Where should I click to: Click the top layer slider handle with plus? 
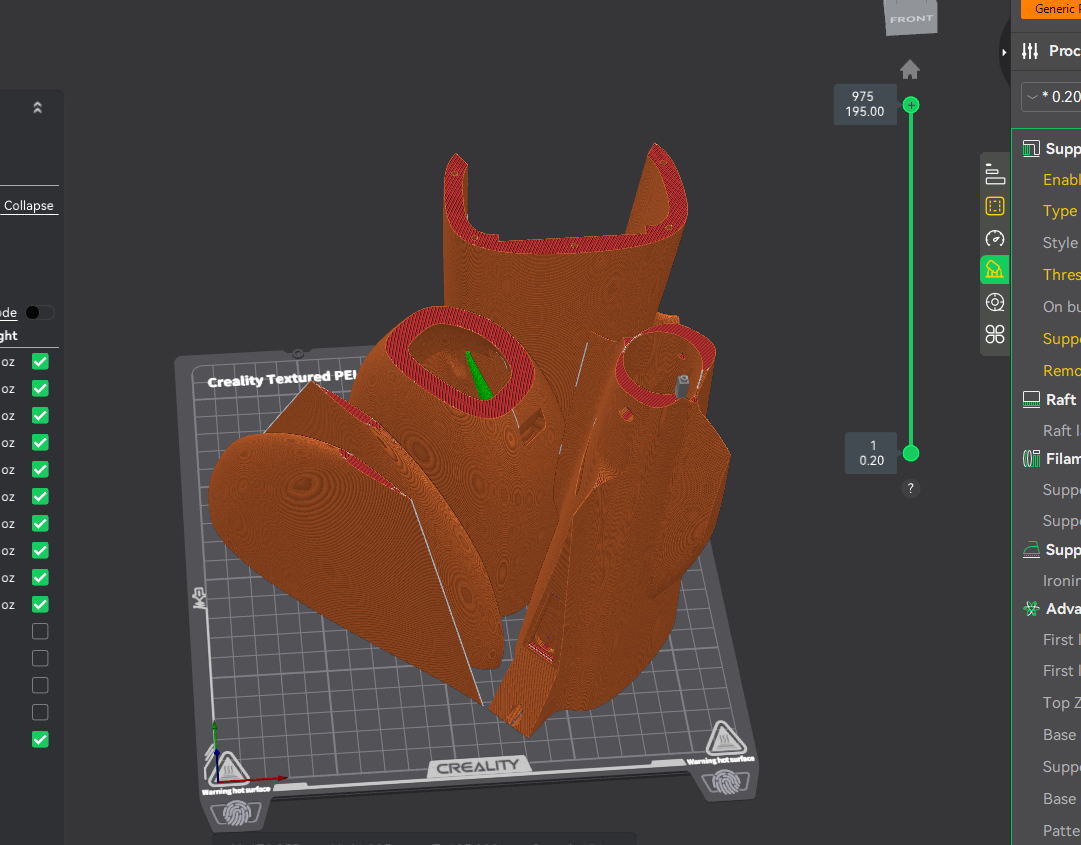pos(911,105)
